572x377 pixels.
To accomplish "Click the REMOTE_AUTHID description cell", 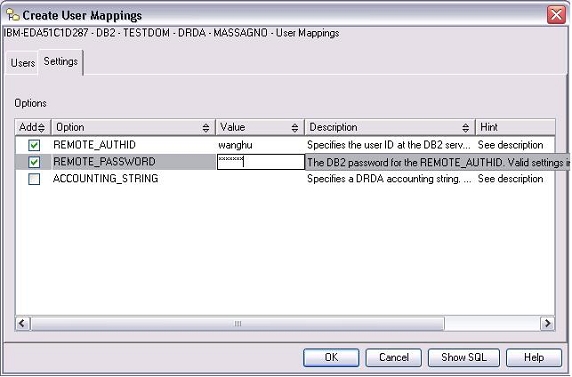I will [x=389, y=145].
